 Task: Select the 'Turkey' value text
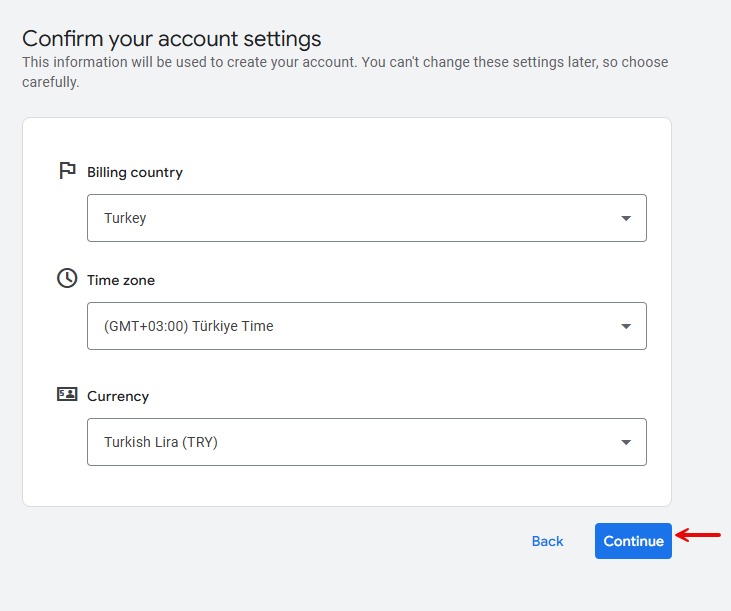(125, 218)
